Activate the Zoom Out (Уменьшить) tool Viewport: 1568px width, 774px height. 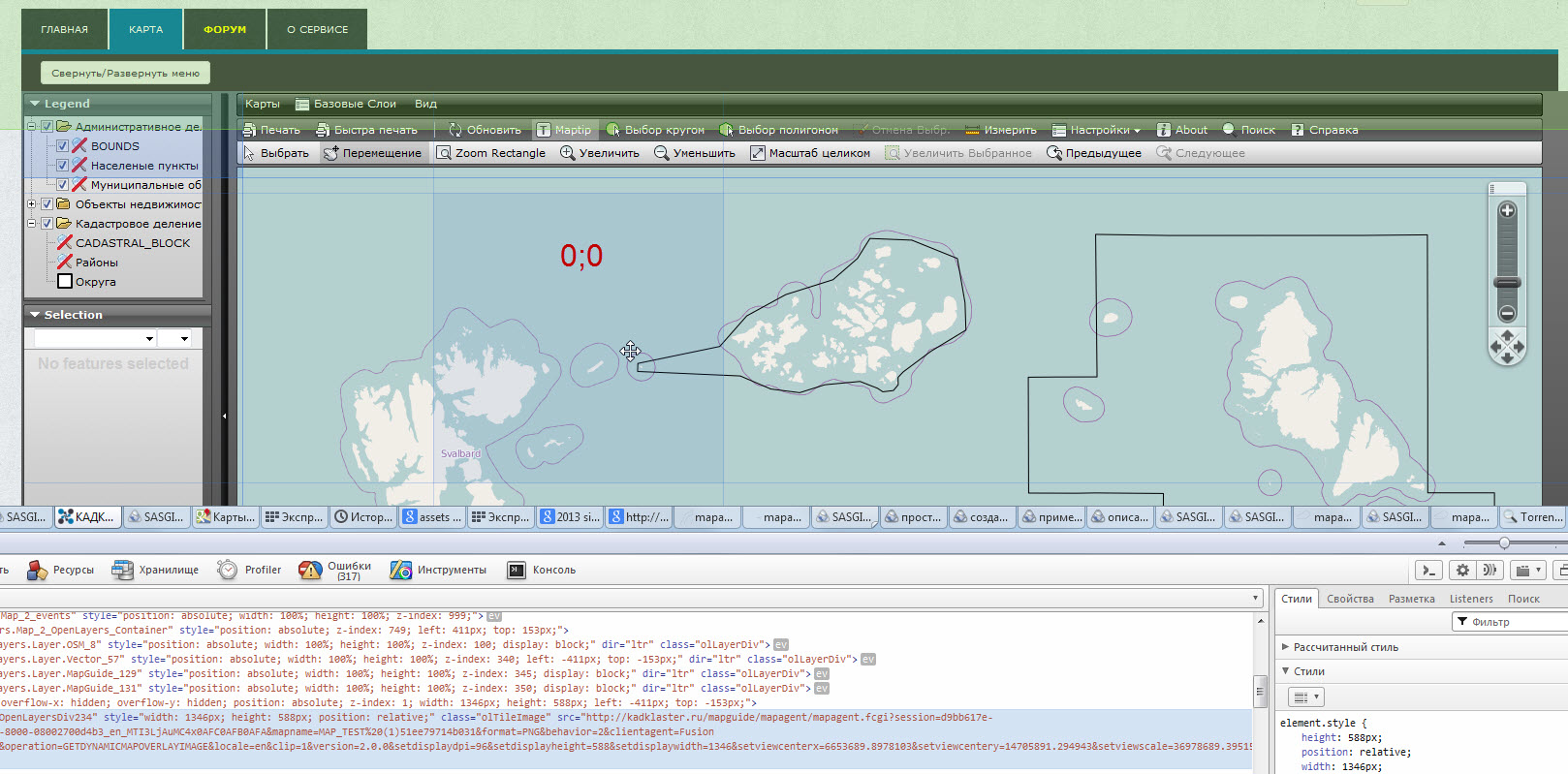click(694, 153)
